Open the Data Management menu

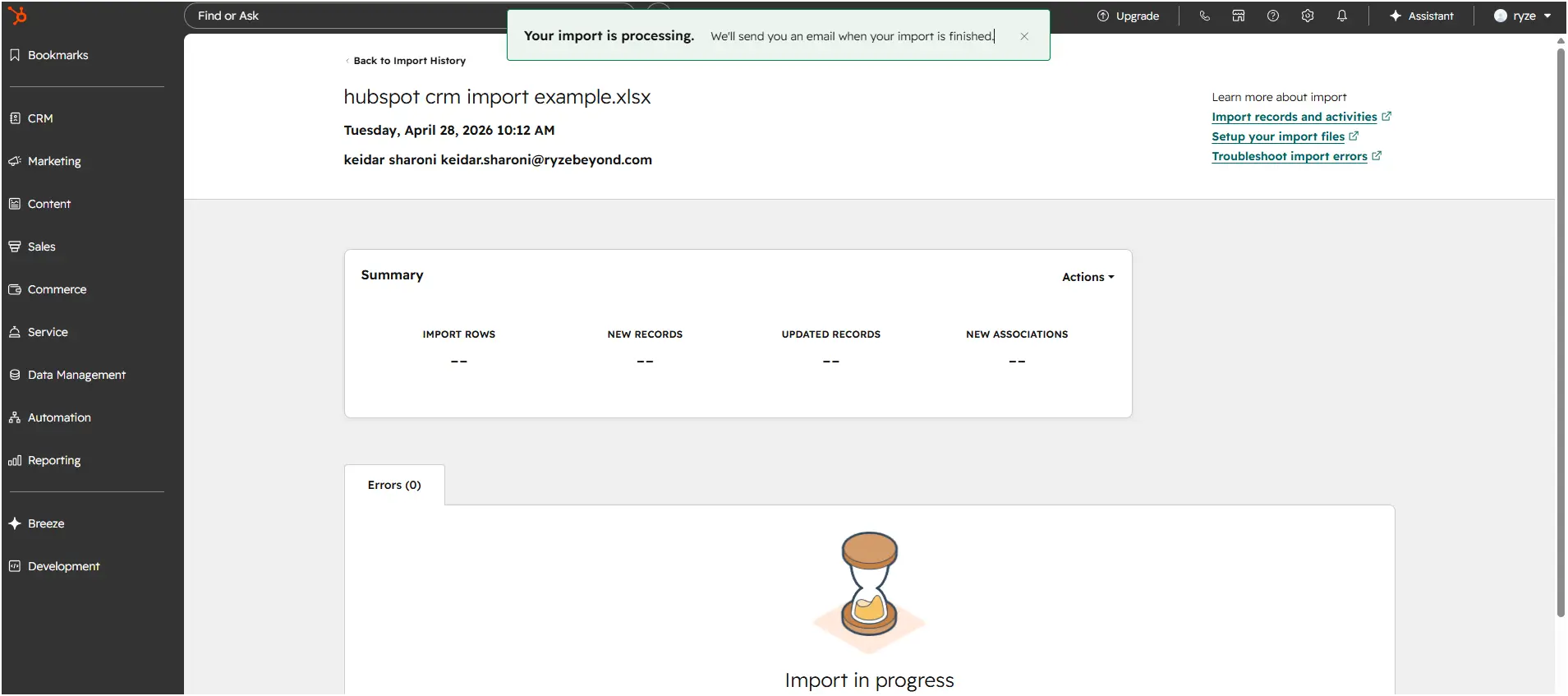coord(76,375)
